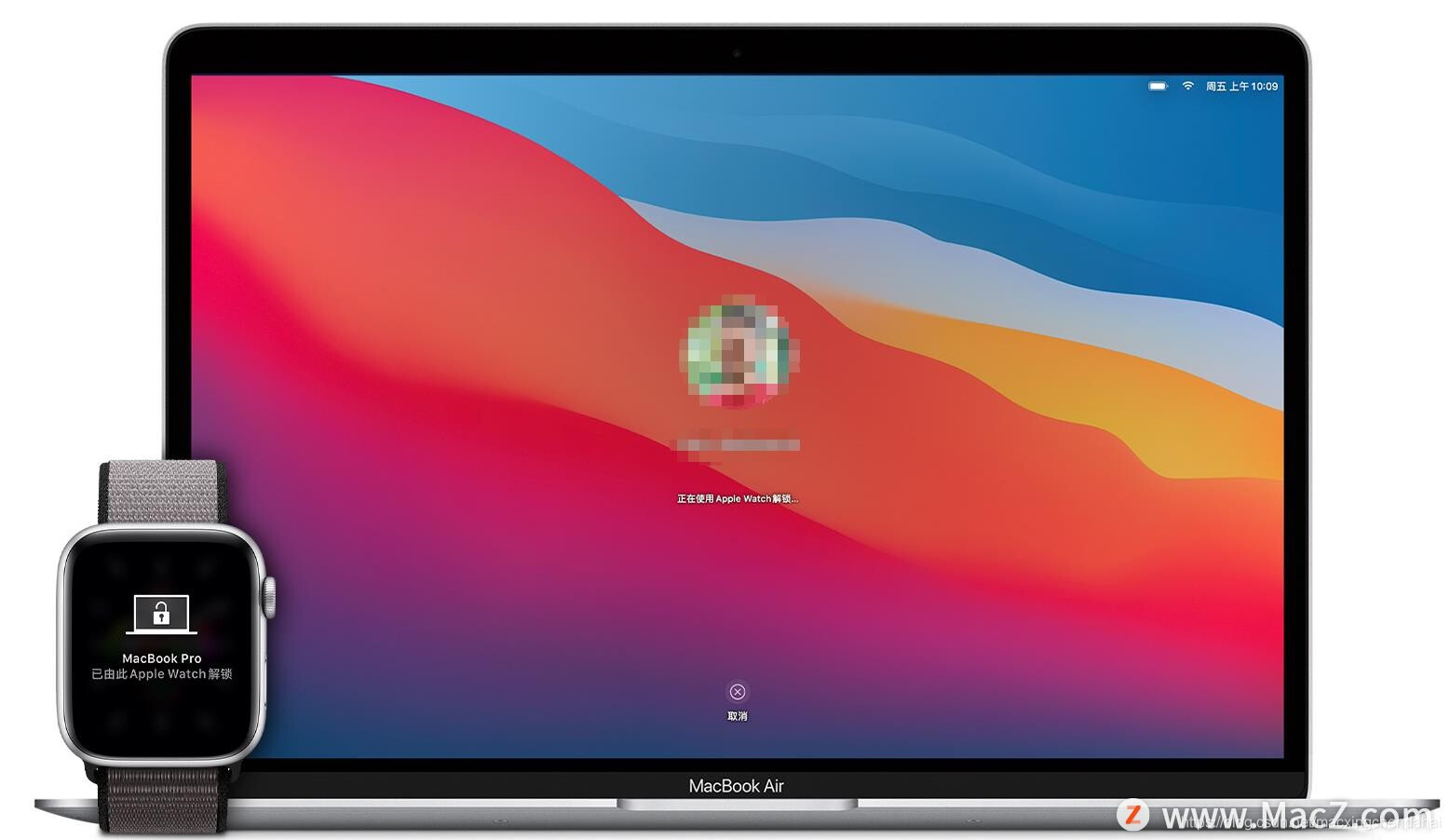Open the battery status icon in menu bar
Viewport: 1450px width, 840px height.
(1158, 86)
